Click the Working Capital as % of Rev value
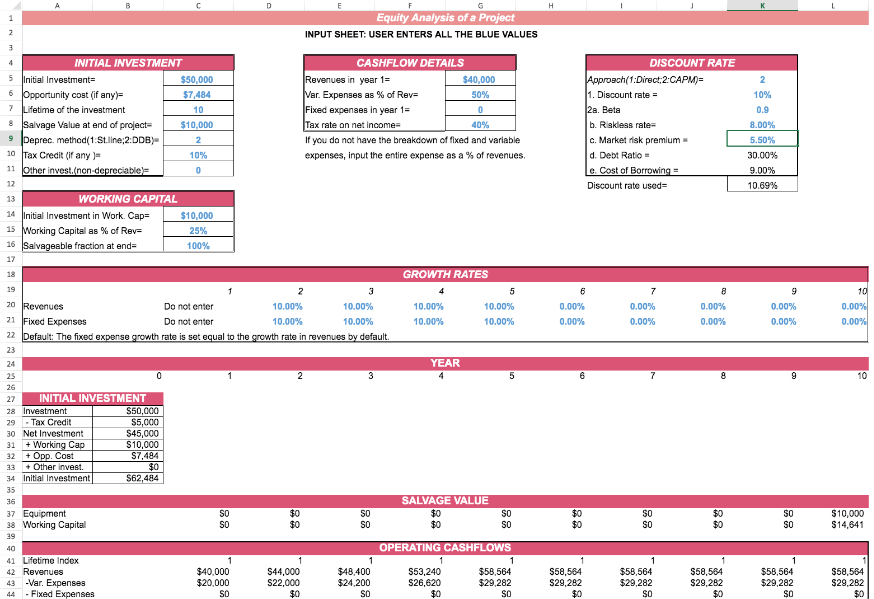This screenshot has height=599, width=874. tap(198, 230)
